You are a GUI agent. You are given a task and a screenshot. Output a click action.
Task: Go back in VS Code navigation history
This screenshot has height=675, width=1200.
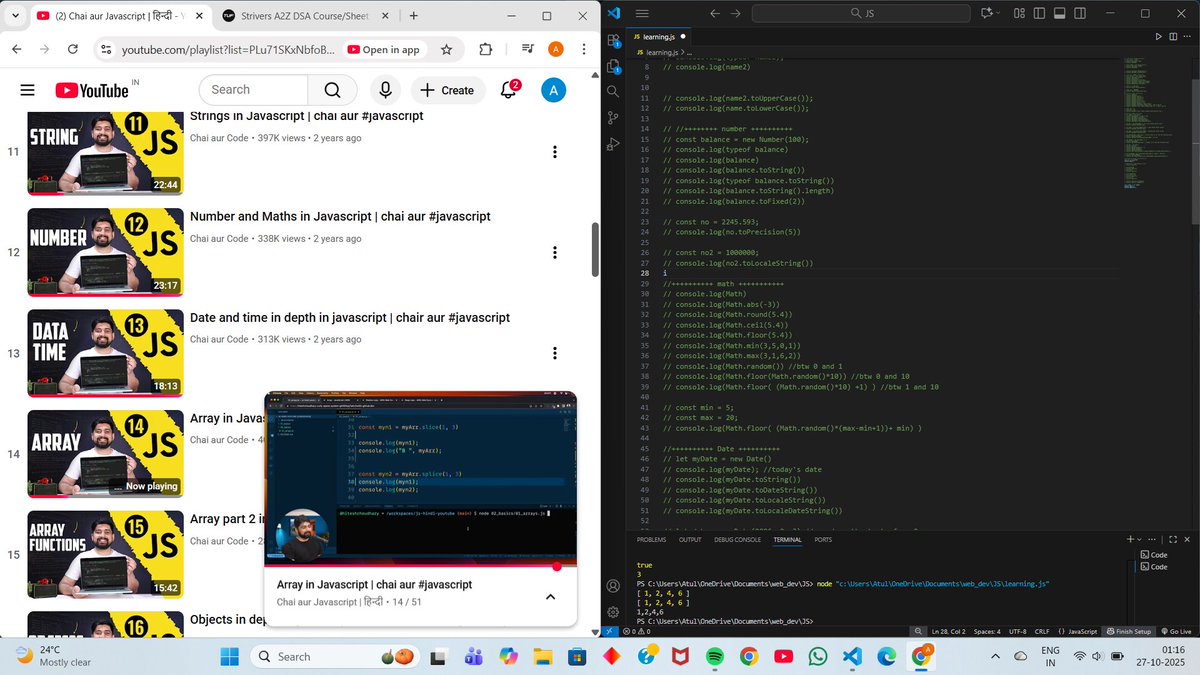tap(715, 13)
